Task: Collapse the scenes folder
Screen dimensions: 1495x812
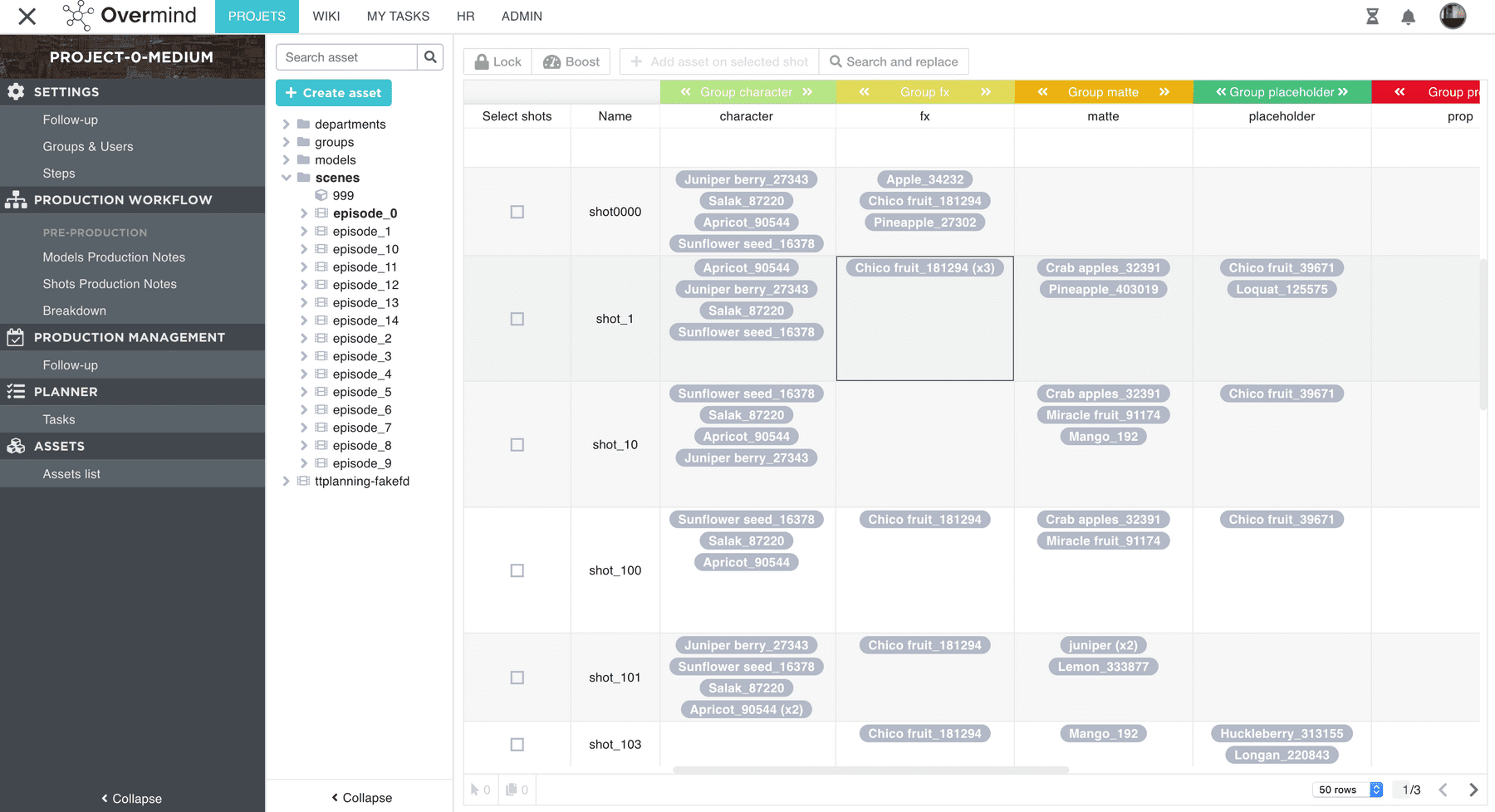Action: point(287,178)
